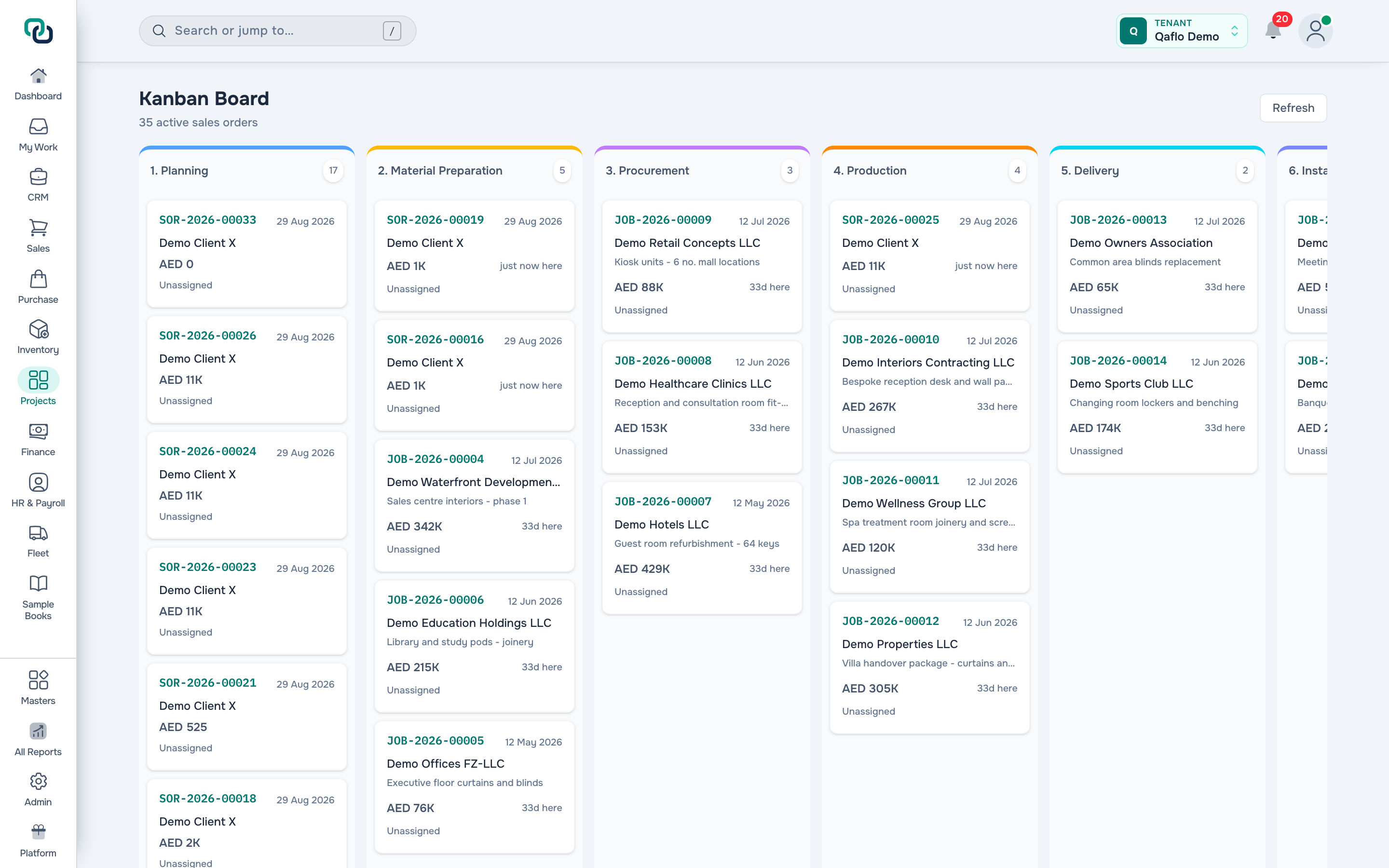
Task: Open notifications bell with 20 badge
Action: tap(1273, 30)
